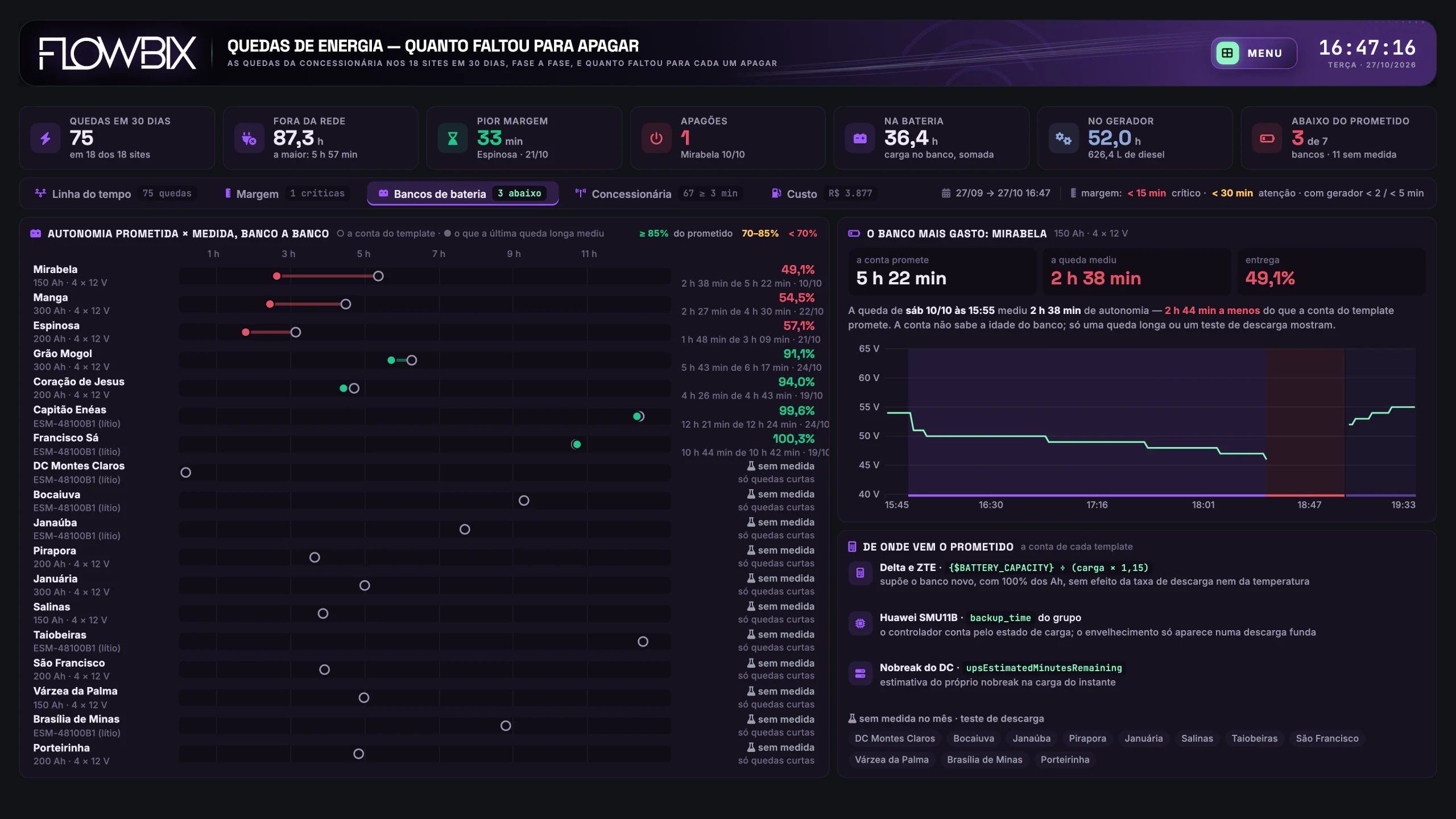Click the lightning icon in Quedas em 30 dias card
Viewport: 1456px width, 819px height.
tap(45, 138)
